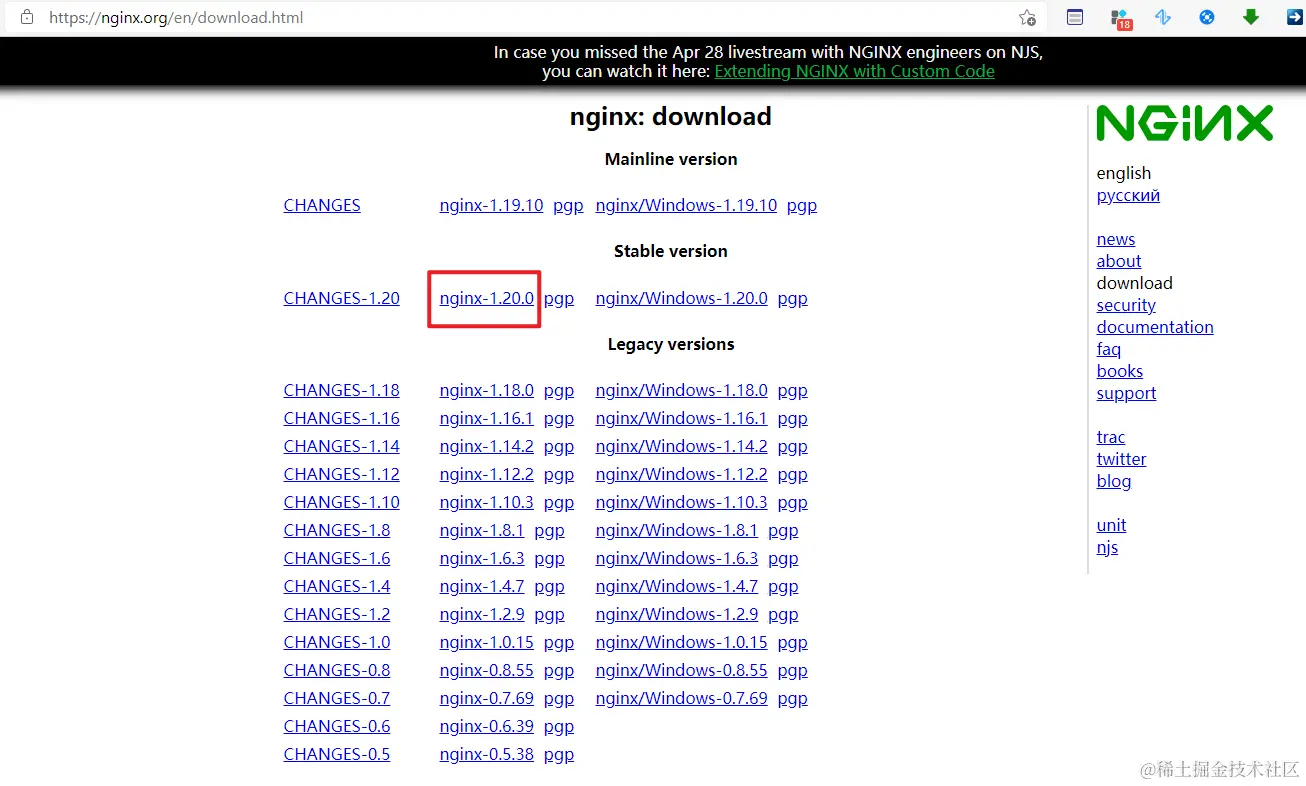Image resolution: width=1306 pixels, height=786 pixels.
Task: Download nginx/Windows-1.20.0
Action: pos(681,298)
